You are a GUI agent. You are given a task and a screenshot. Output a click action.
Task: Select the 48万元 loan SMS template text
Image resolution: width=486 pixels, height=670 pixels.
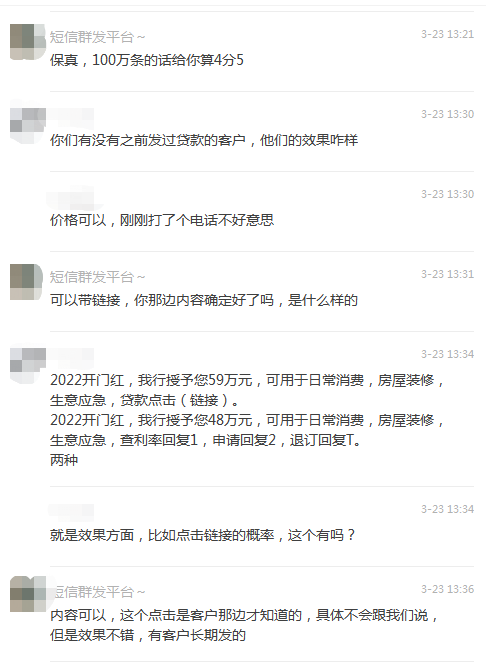point(247,430)
